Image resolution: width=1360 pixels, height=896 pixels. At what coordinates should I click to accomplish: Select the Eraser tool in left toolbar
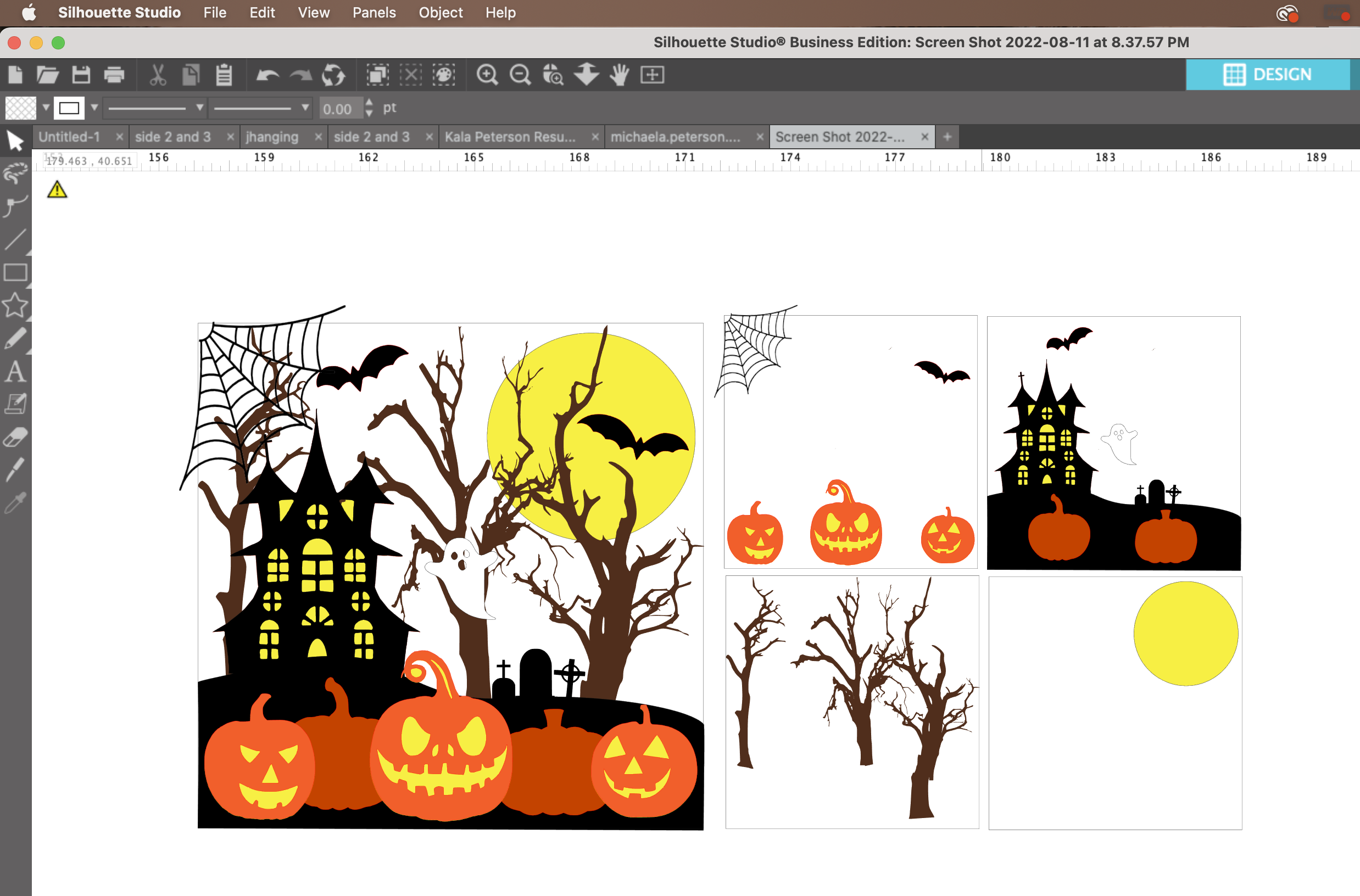coord(15,436)
